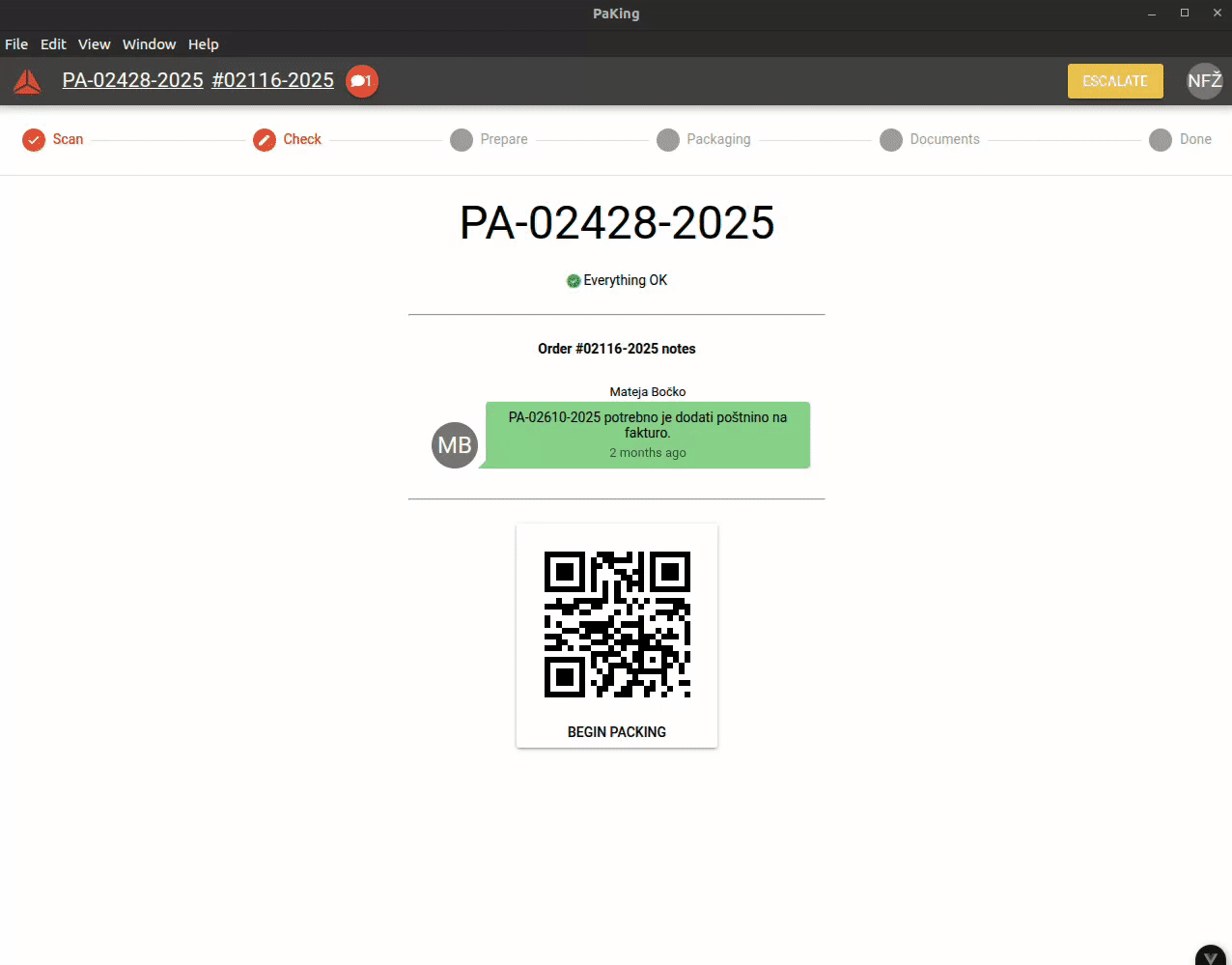
Task: Click the Scan step checkmark icon
Action: 34,140
